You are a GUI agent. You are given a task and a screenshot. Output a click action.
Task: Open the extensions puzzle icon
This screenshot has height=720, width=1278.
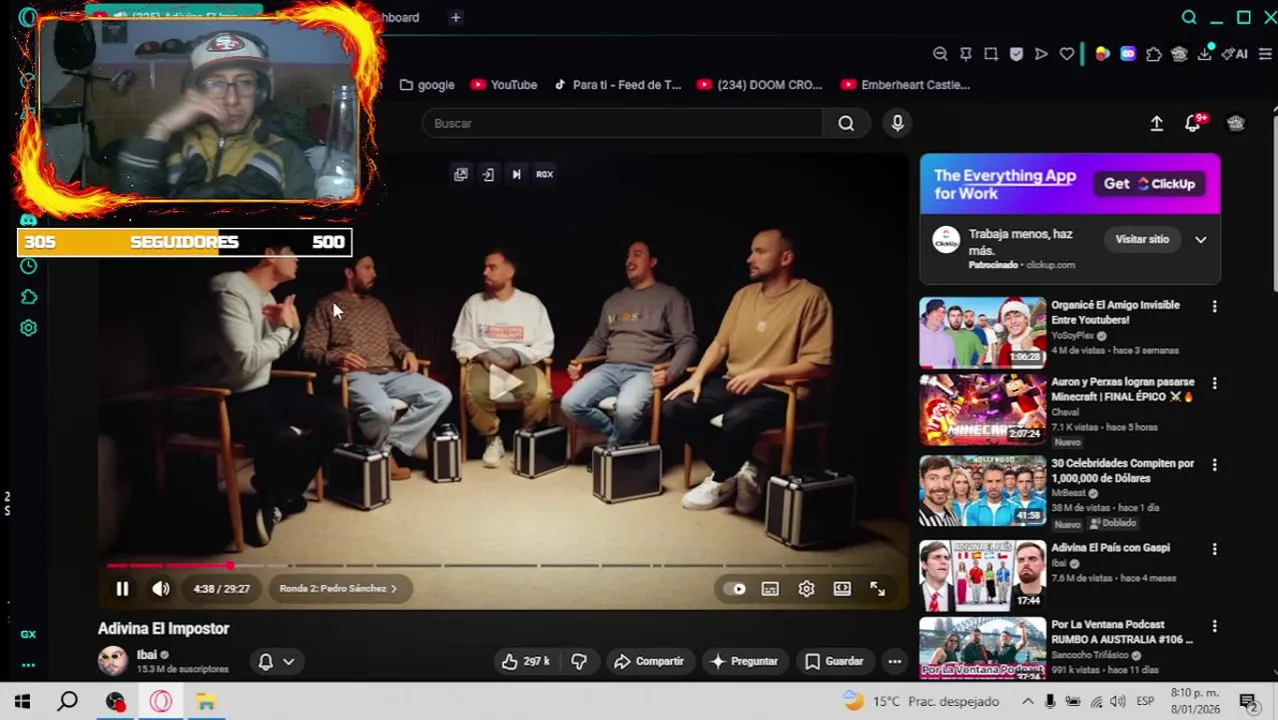1154,54
